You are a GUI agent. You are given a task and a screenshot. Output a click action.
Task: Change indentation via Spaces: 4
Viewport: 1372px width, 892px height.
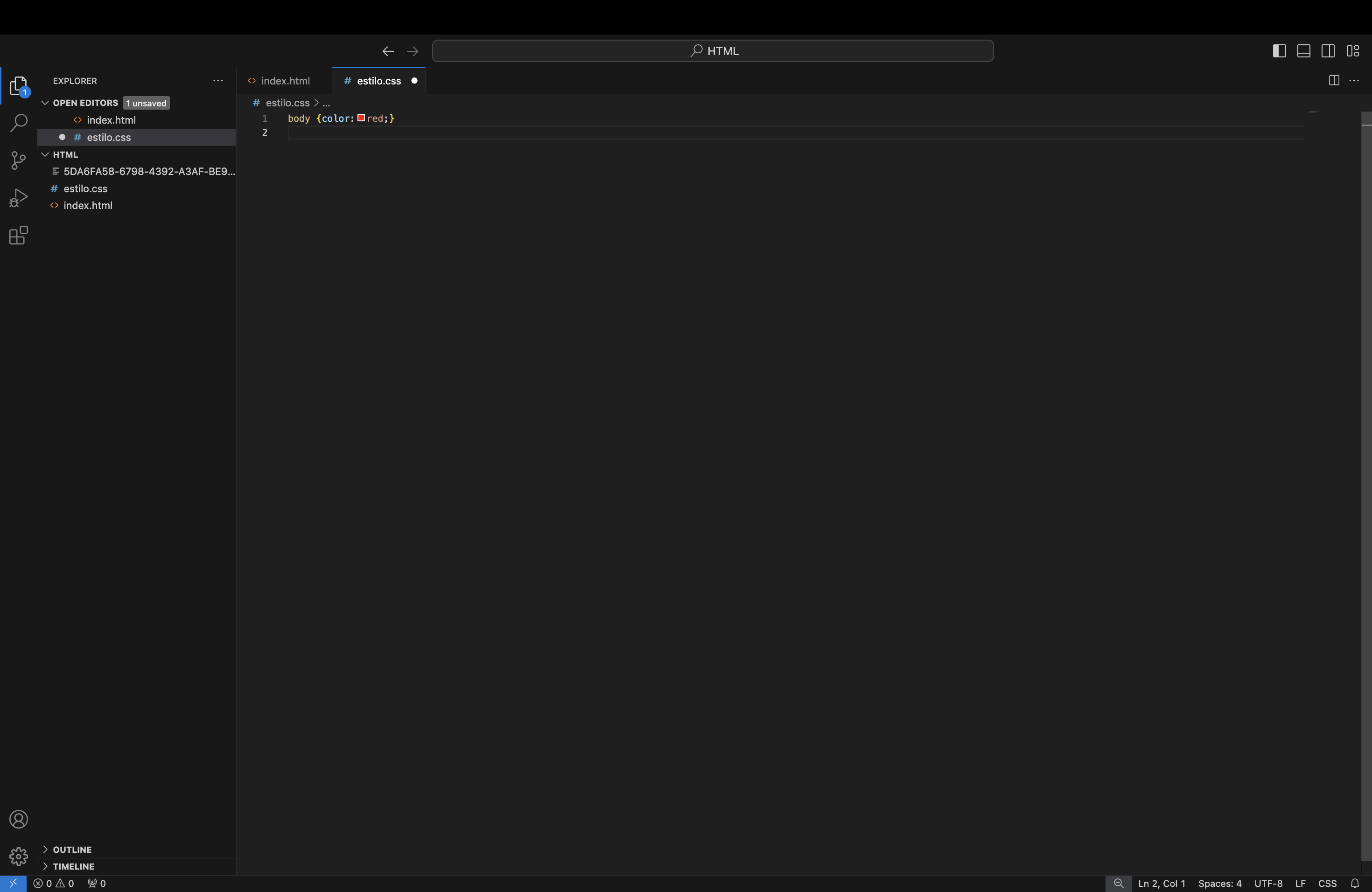1220,883
